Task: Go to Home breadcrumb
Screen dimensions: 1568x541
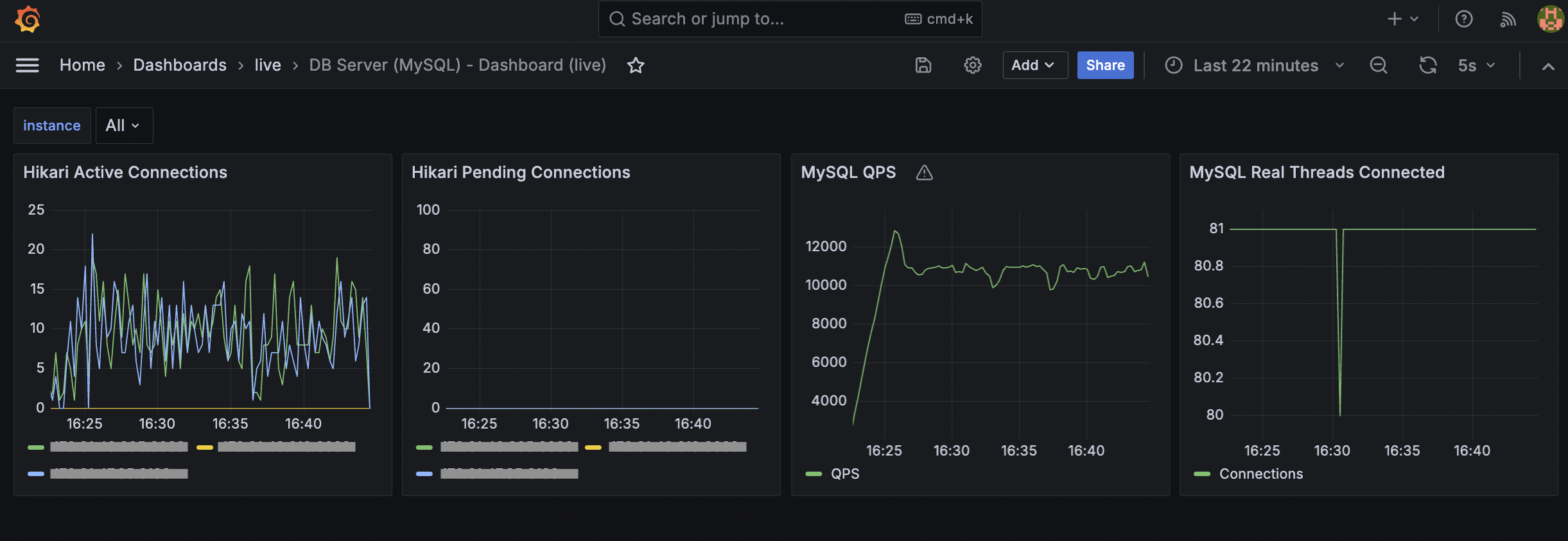Action: [82, 65]
